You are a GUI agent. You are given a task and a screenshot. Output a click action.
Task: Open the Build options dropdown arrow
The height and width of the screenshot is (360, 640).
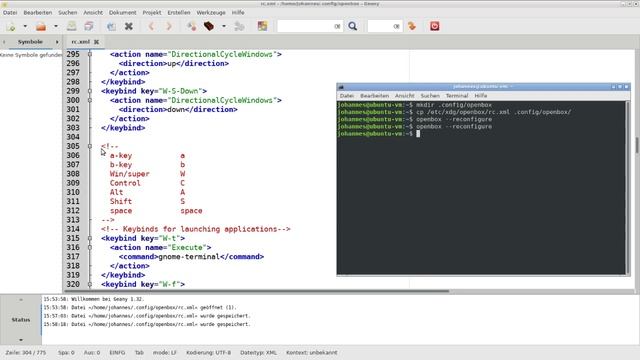[x=224, y=27]
